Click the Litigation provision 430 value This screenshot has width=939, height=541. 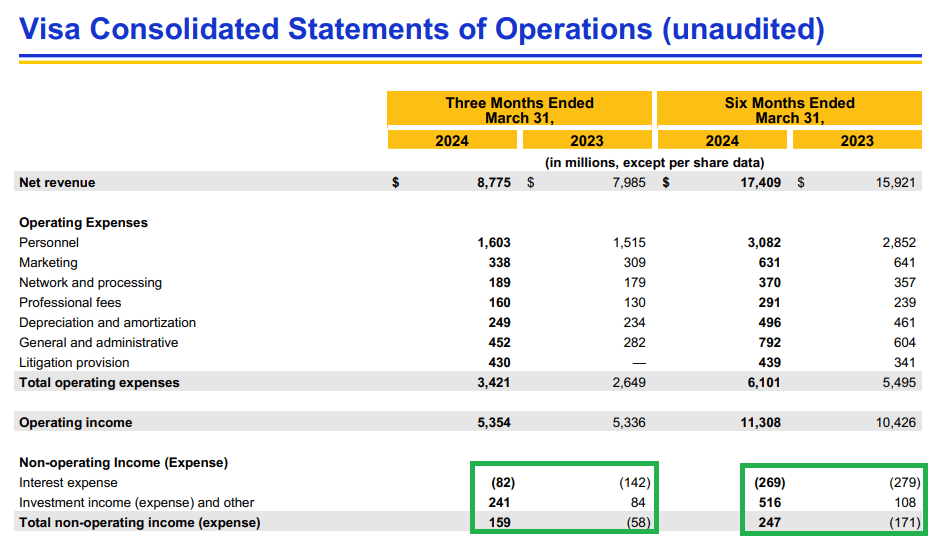499,362
